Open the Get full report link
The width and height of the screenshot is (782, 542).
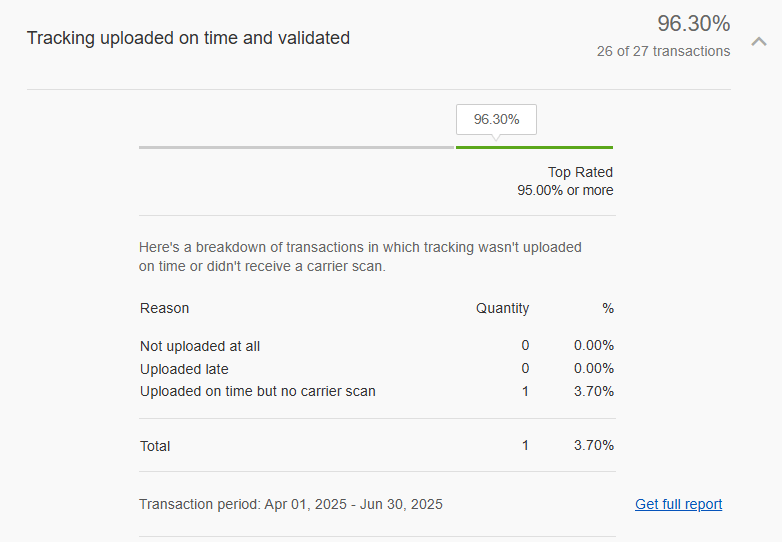tap(678, 504)
